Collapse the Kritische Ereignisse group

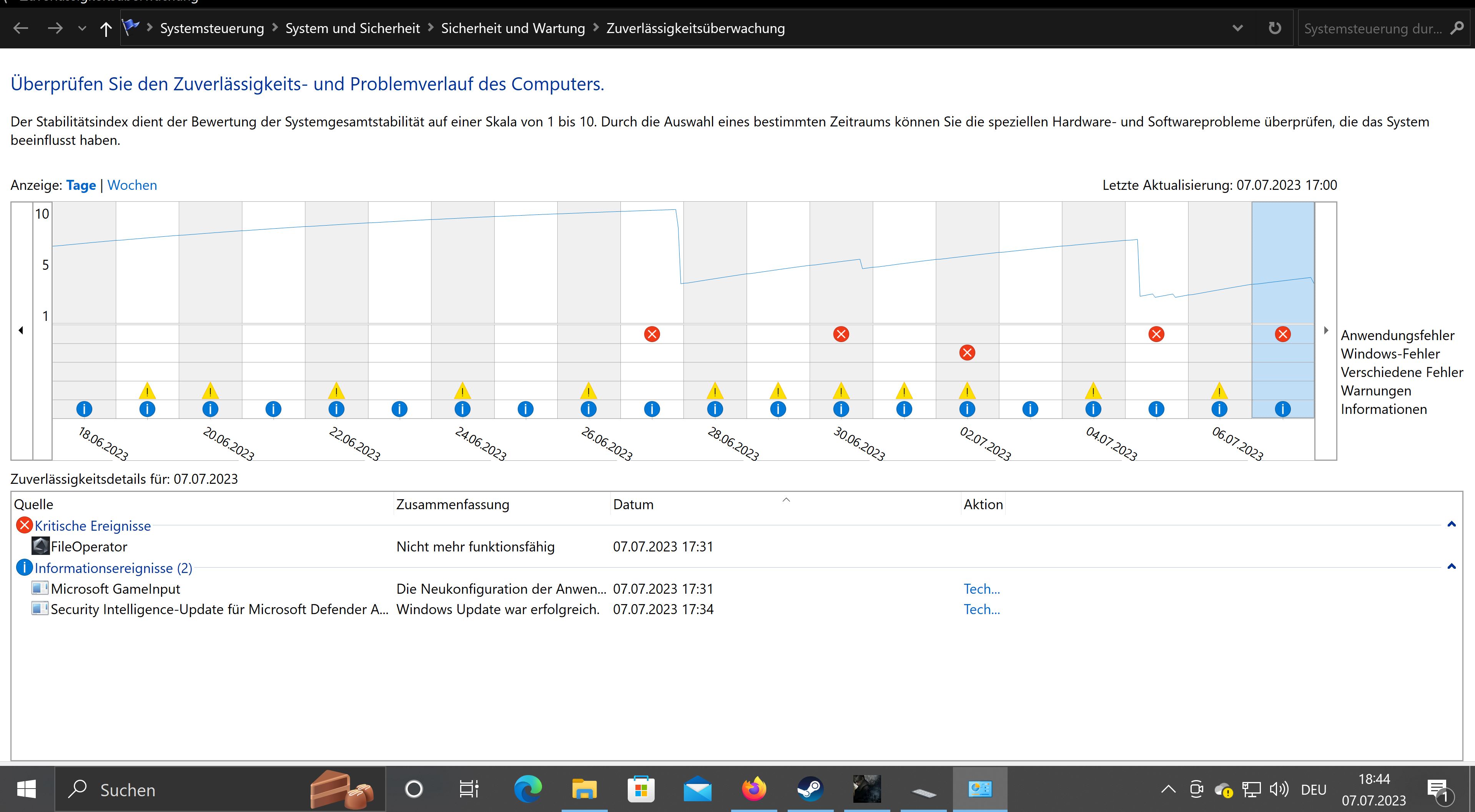(x=1451, y=525)
